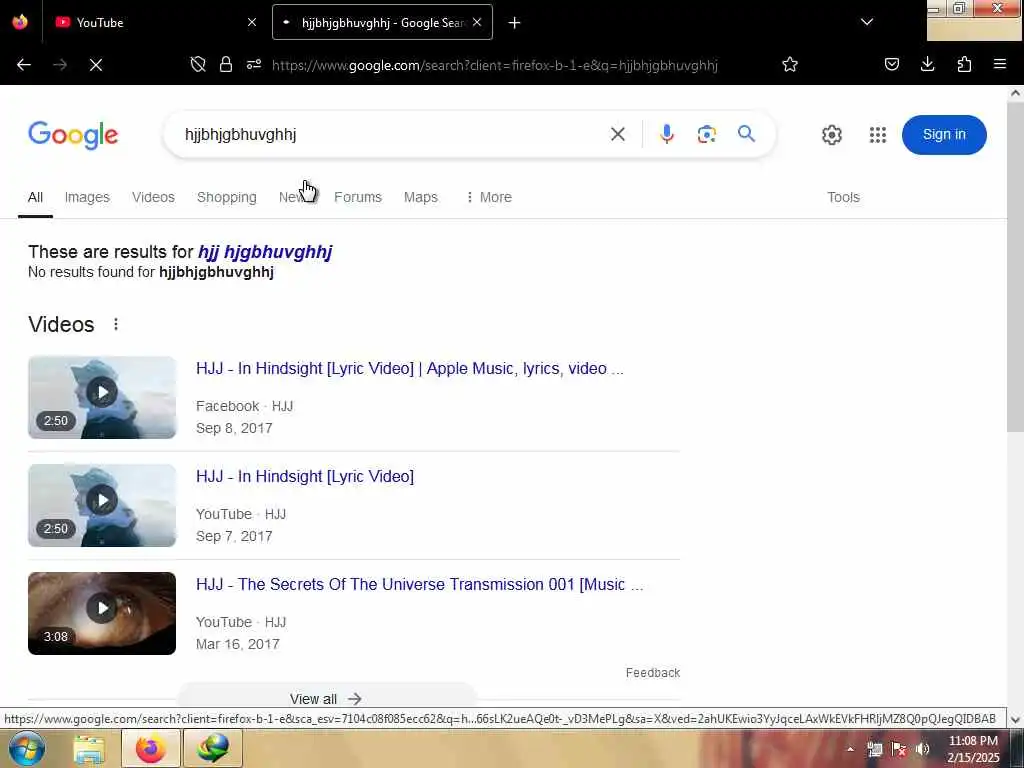The height and width of the screenshot is (768, 1024).
Task: Clear the search query
Action: (618, 135)
